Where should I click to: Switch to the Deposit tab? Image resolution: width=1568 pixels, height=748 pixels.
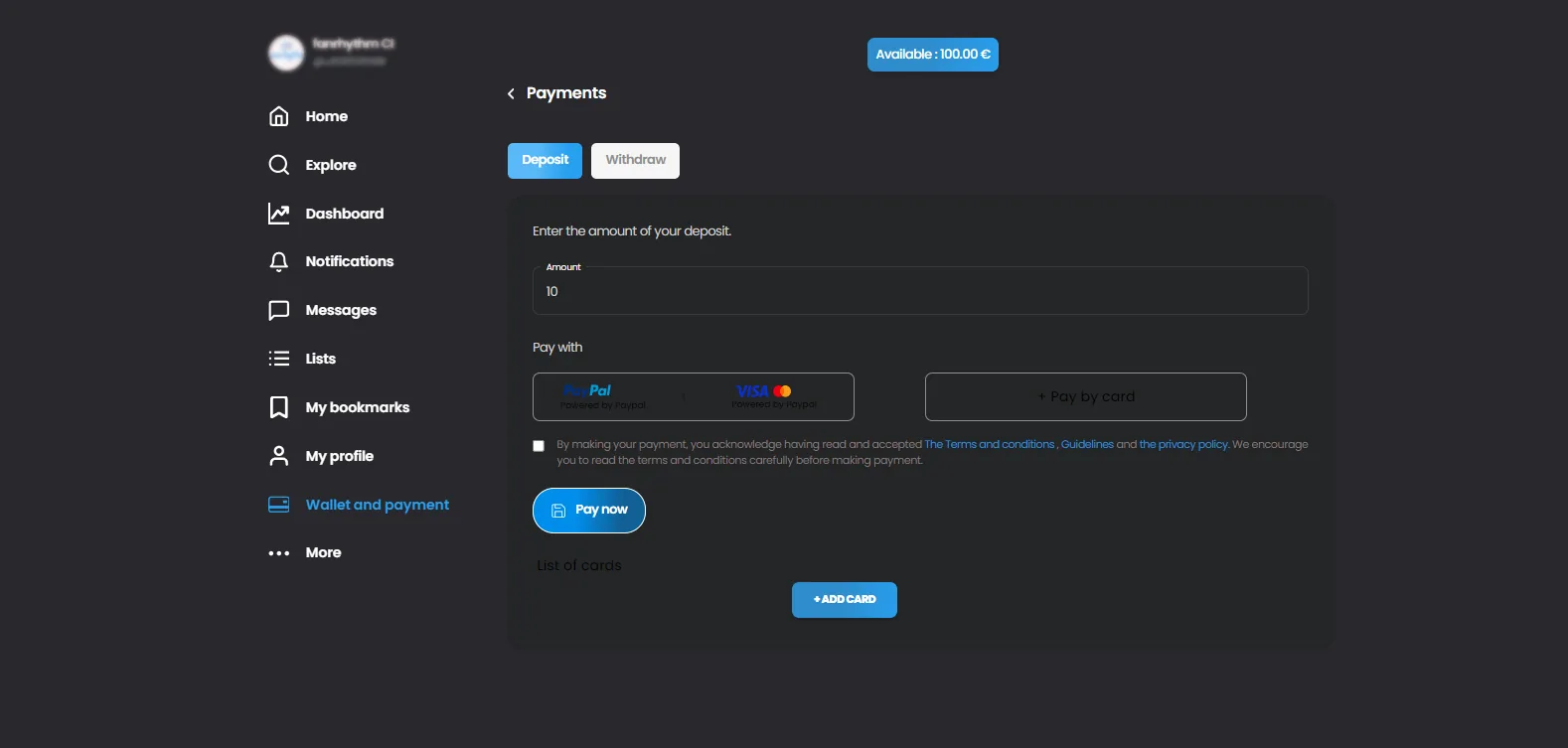pyautogui.click(x=545, y=161)
